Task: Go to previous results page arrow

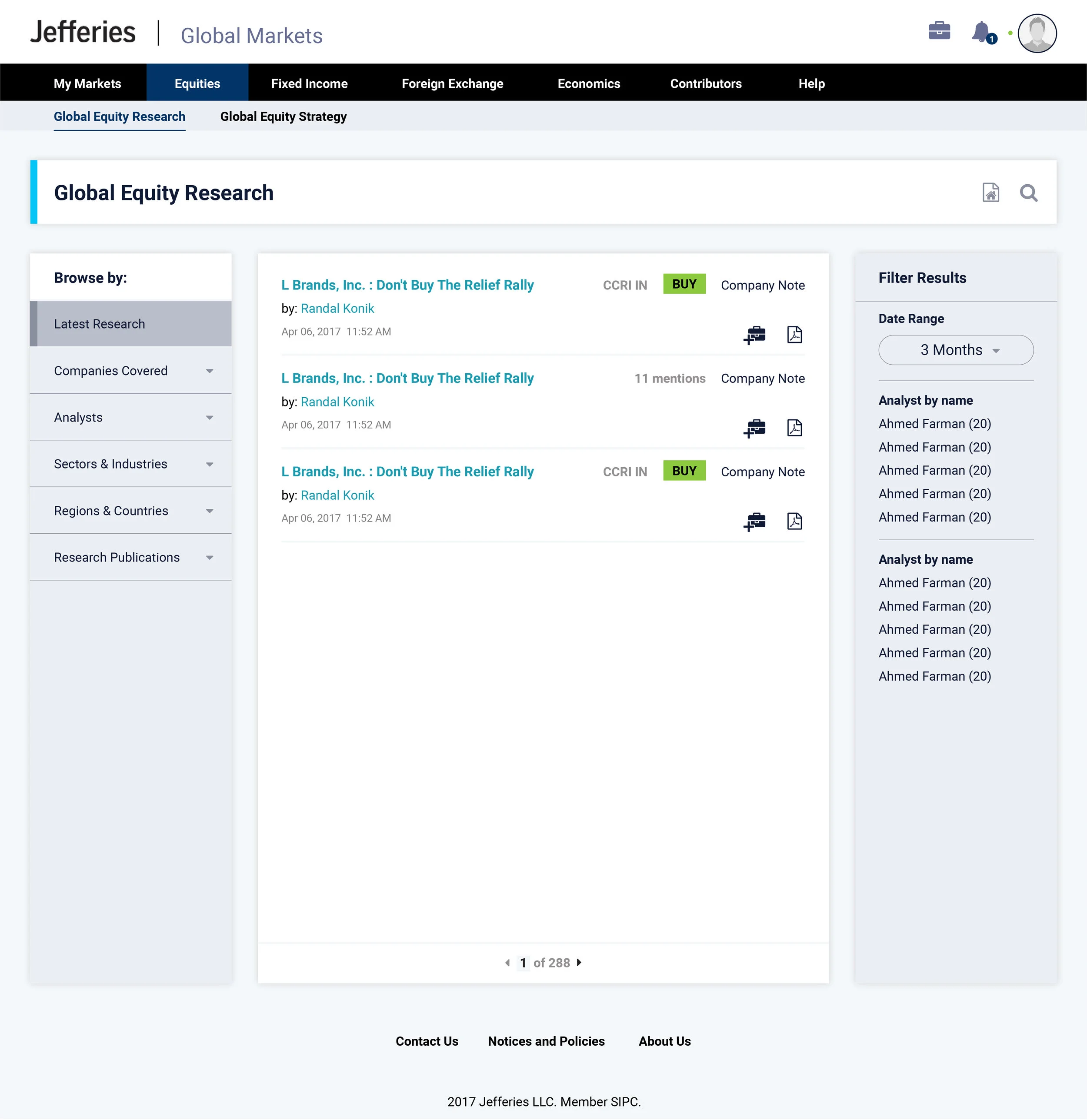Action: tap(507, 963)
